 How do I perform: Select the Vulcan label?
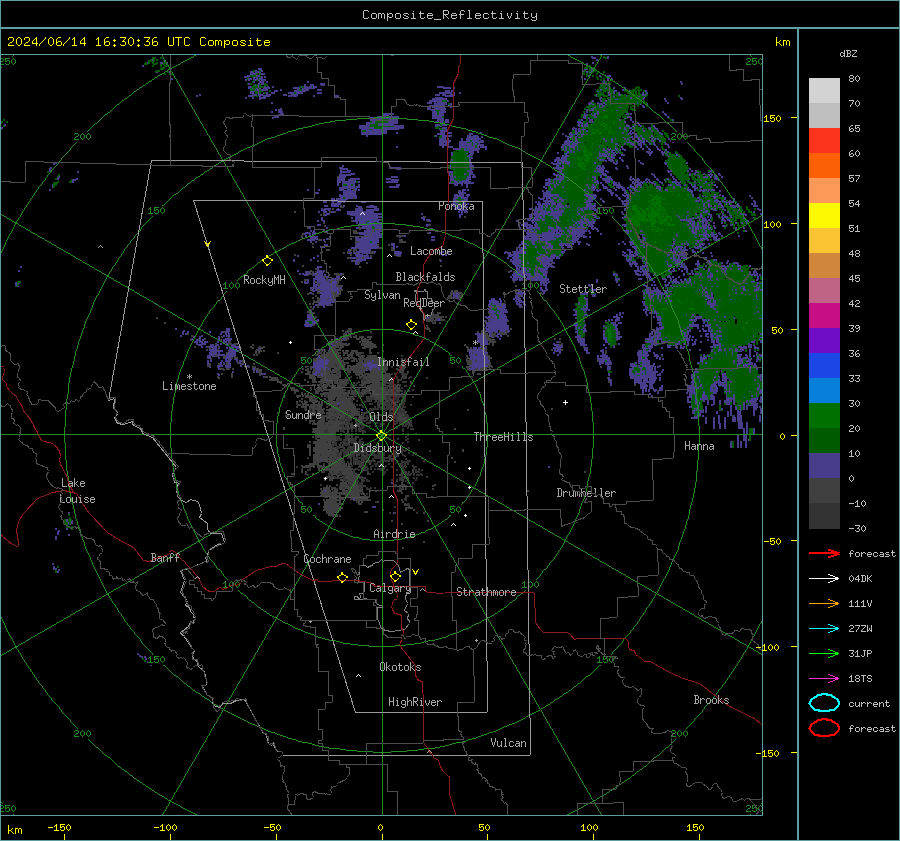(x=508, y=743)
